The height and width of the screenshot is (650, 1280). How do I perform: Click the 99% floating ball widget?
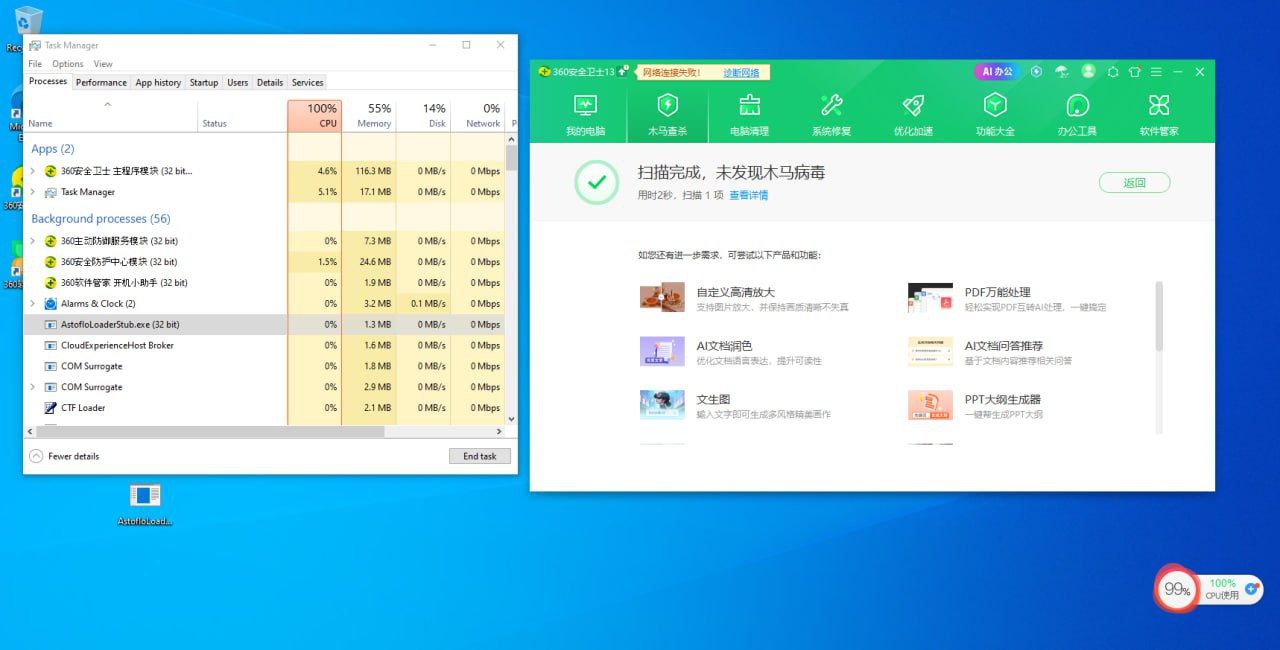[1177, 590]
